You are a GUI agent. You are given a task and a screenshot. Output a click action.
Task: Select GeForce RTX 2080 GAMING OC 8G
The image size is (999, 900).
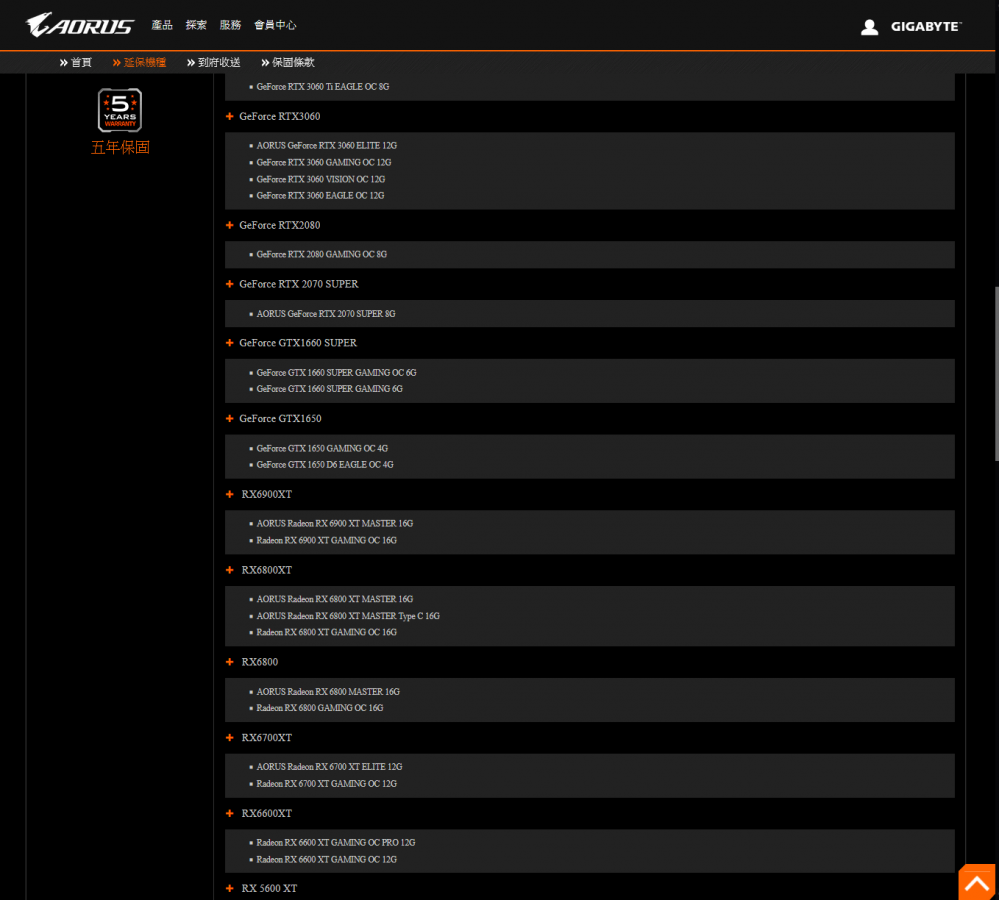[321, 254]
